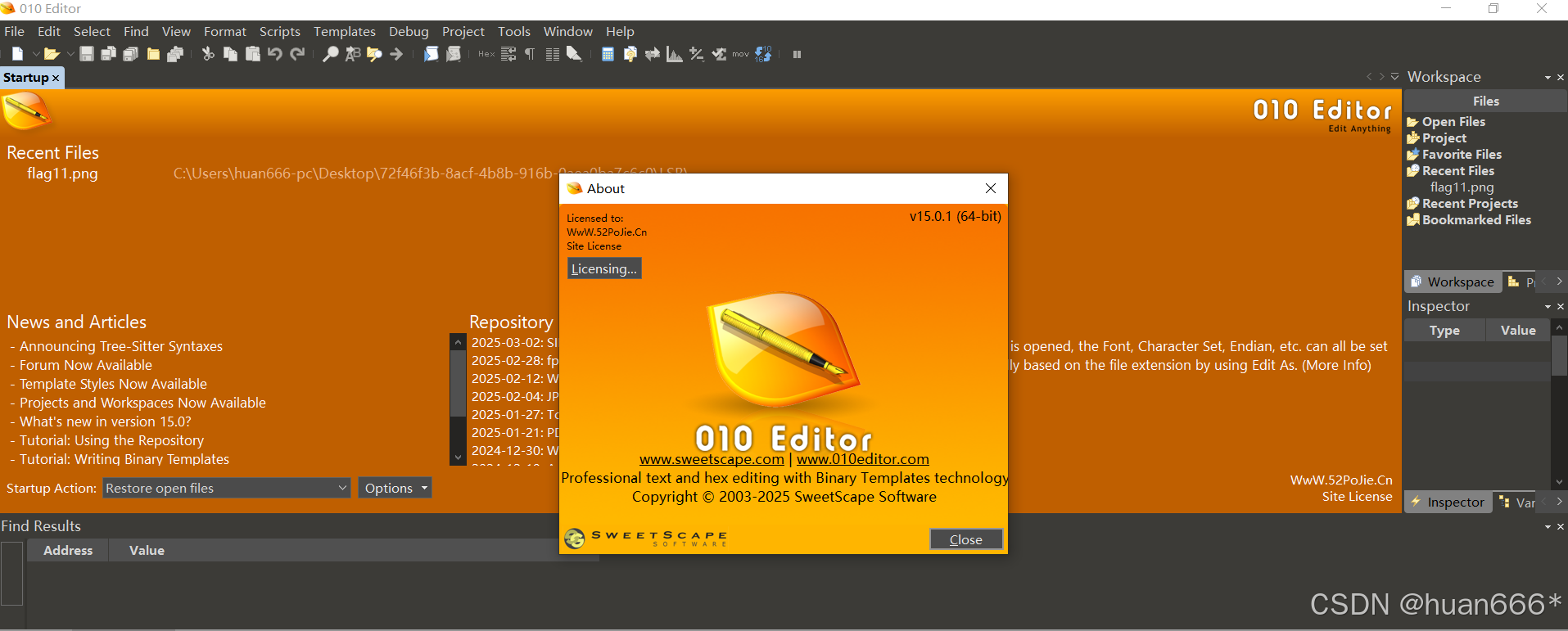Viewport: 1568px width, 631px height.
Task: Open flag11.png under Recent Files heading
Action: [62, 174]
